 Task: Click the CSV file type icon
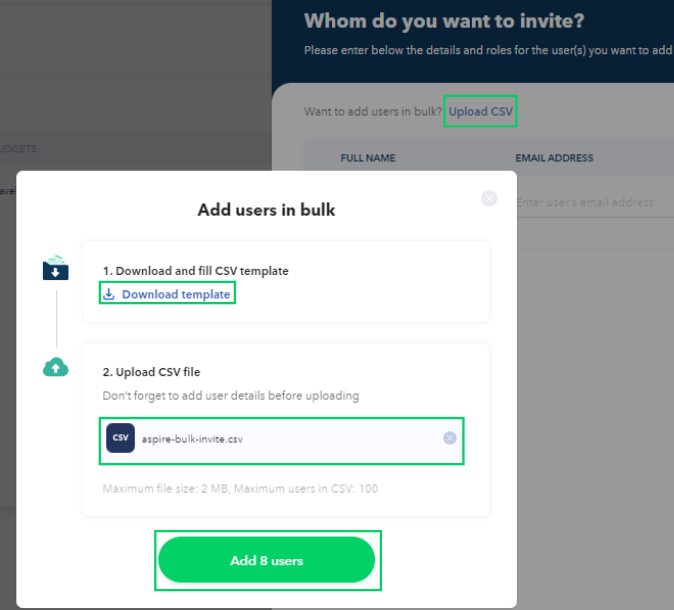pyautogui.click(x=120, y=438)
